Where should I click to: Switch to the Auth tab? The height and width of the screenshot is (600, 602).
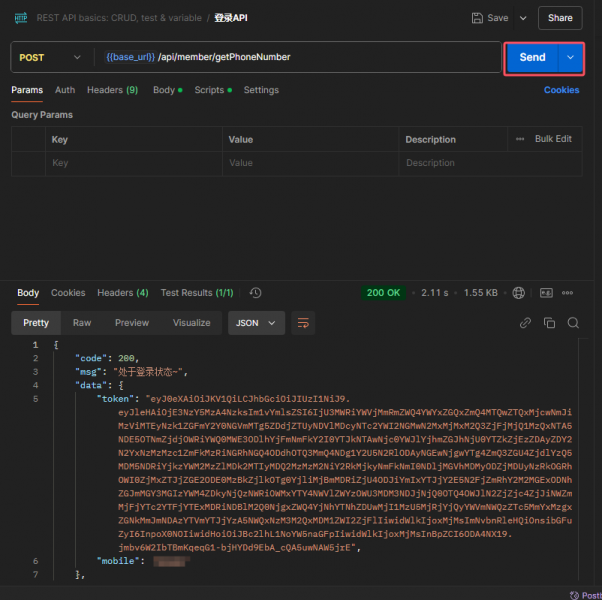(x=65, y=90)
